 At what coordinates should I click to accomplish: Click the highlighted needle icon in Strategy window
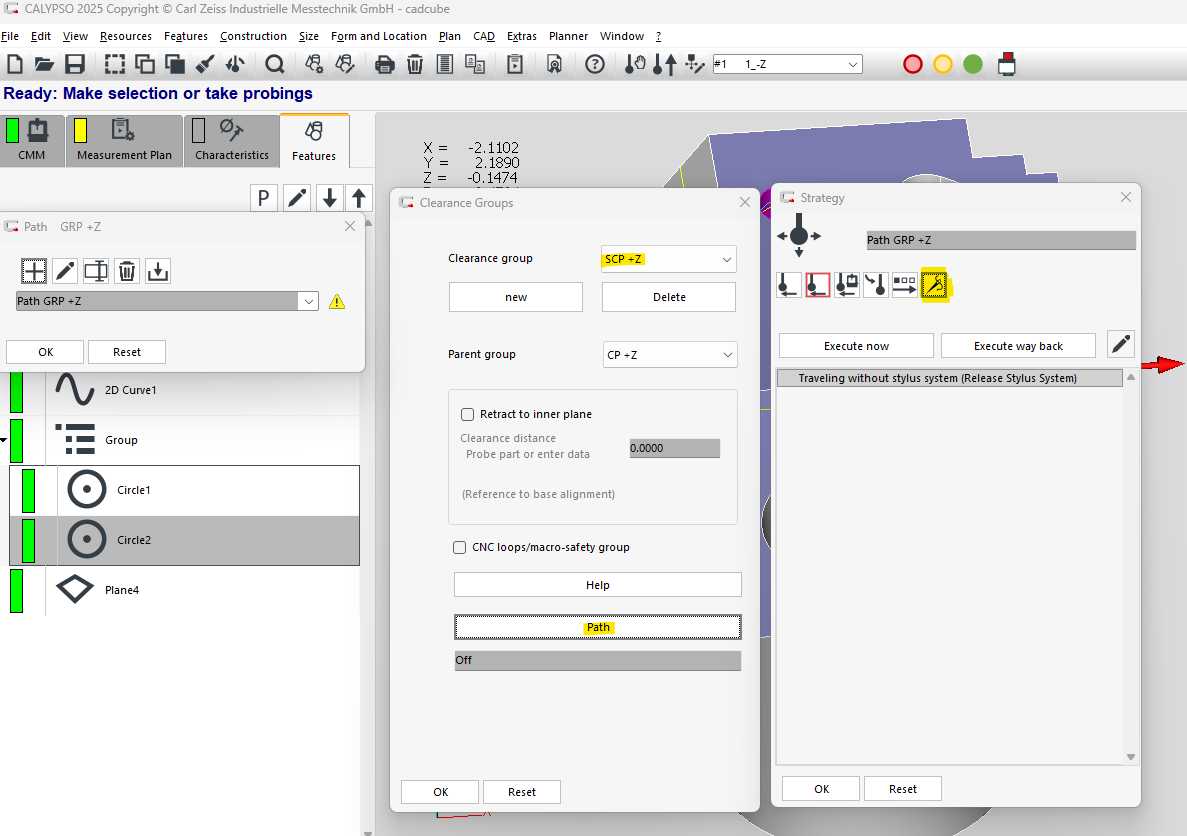click(934, 285)
